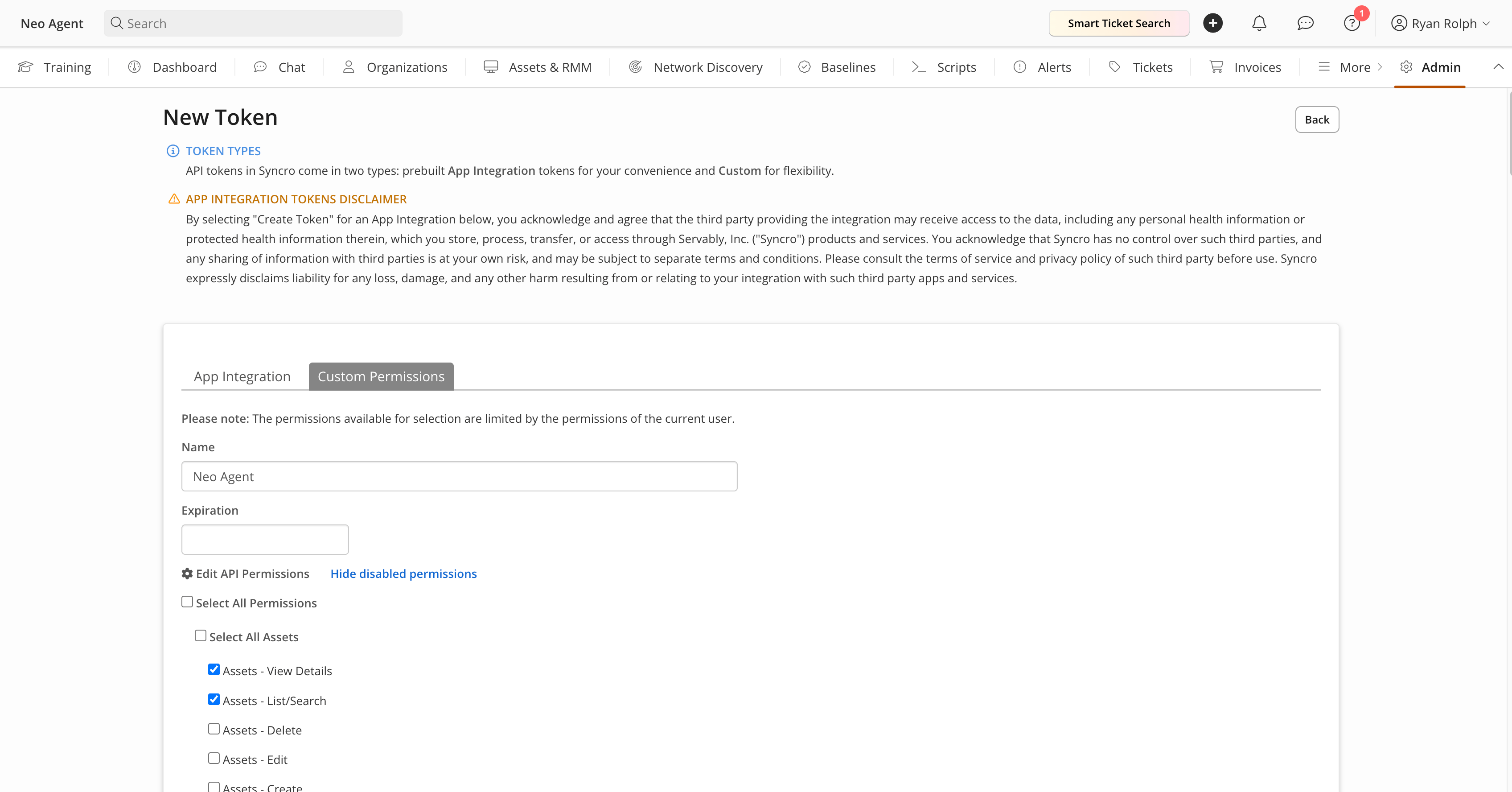1512x792 pixels.
Task: Click the Baselines checkmark badge icon
Action: tap(804, 67)
